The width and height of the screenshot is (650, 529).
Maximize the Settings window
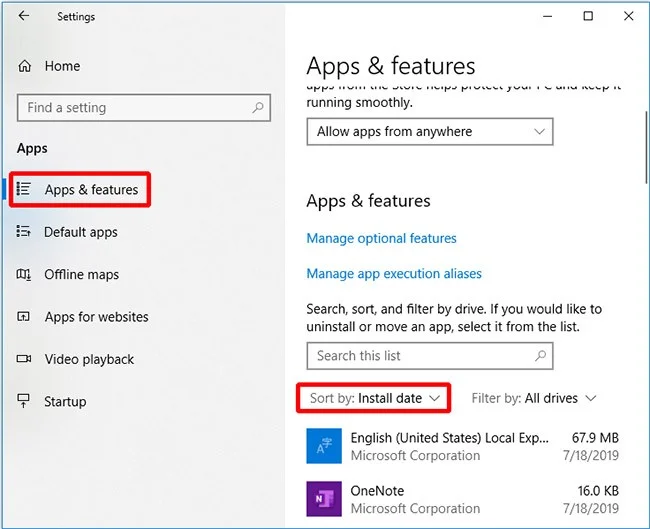pyautogui.click(x=587, y=16)
